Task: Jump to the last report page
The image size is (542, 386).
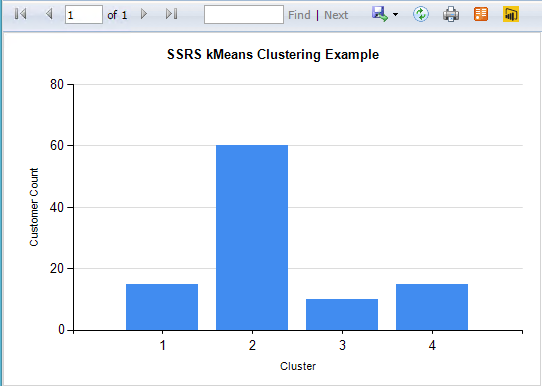Action: pyautogui.click(x=171, y=14)
